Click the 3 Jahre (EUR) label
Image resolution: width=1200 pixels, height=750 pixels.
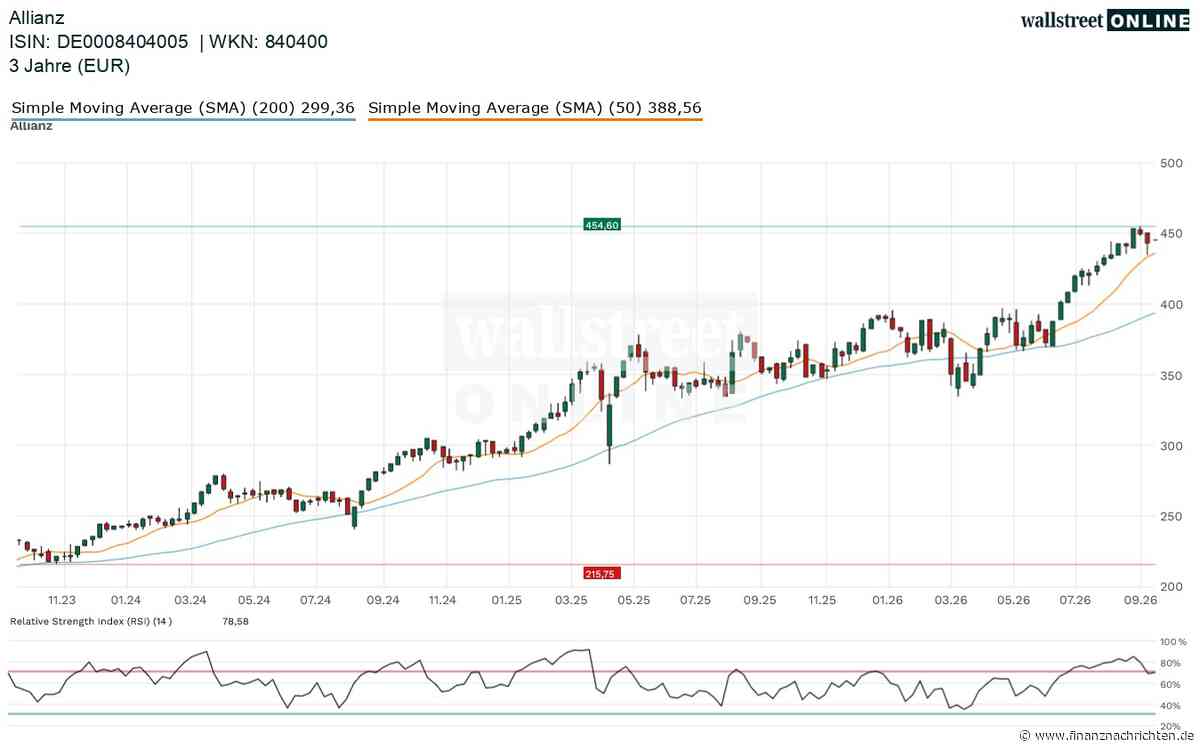point(70,66)
